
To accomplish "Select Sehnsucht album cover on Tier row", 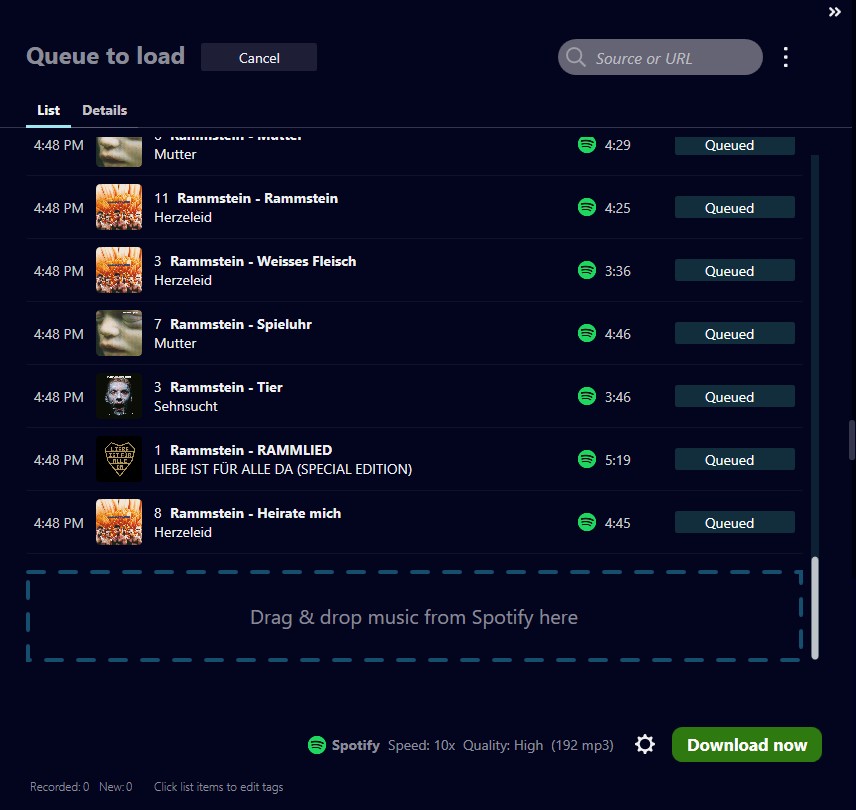I will [119, 396].
